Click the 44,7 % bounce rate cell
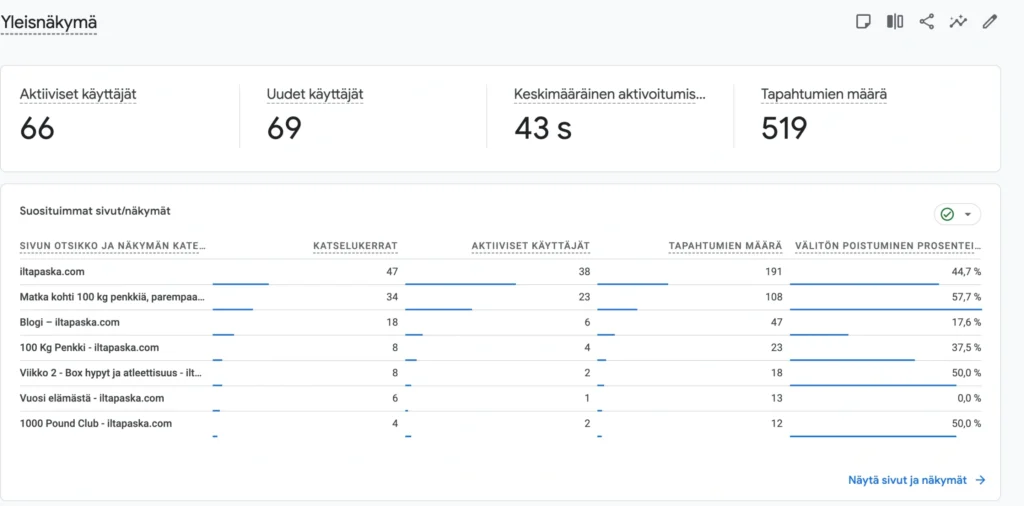The image size is (1024, 506). click(x=966, y=272)
